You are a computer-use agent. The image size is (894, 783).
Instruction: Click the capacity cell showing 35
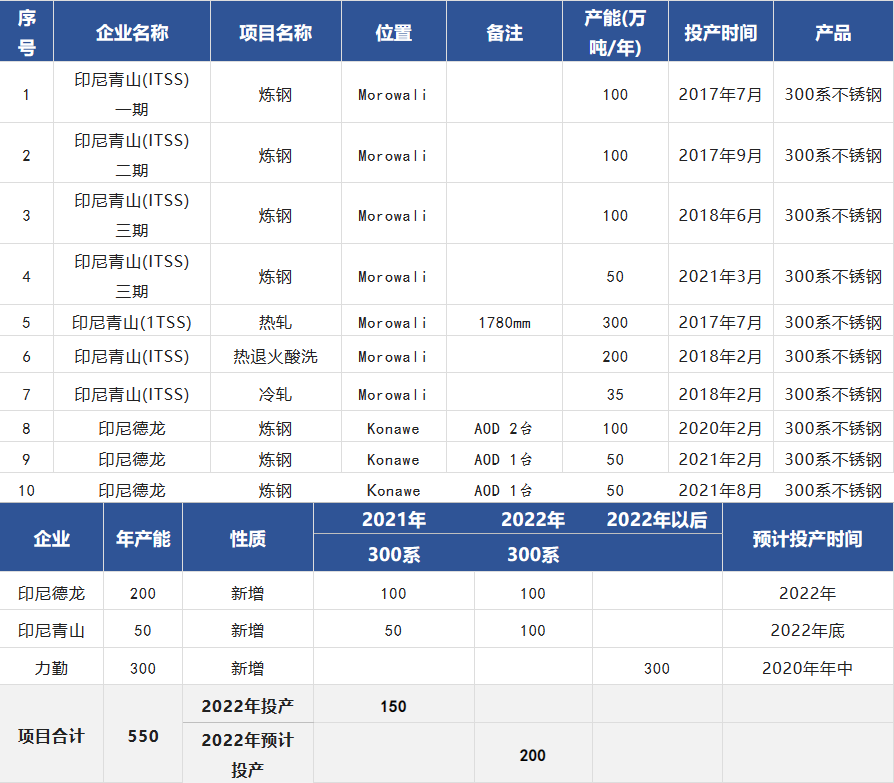[x=615, y=395]
